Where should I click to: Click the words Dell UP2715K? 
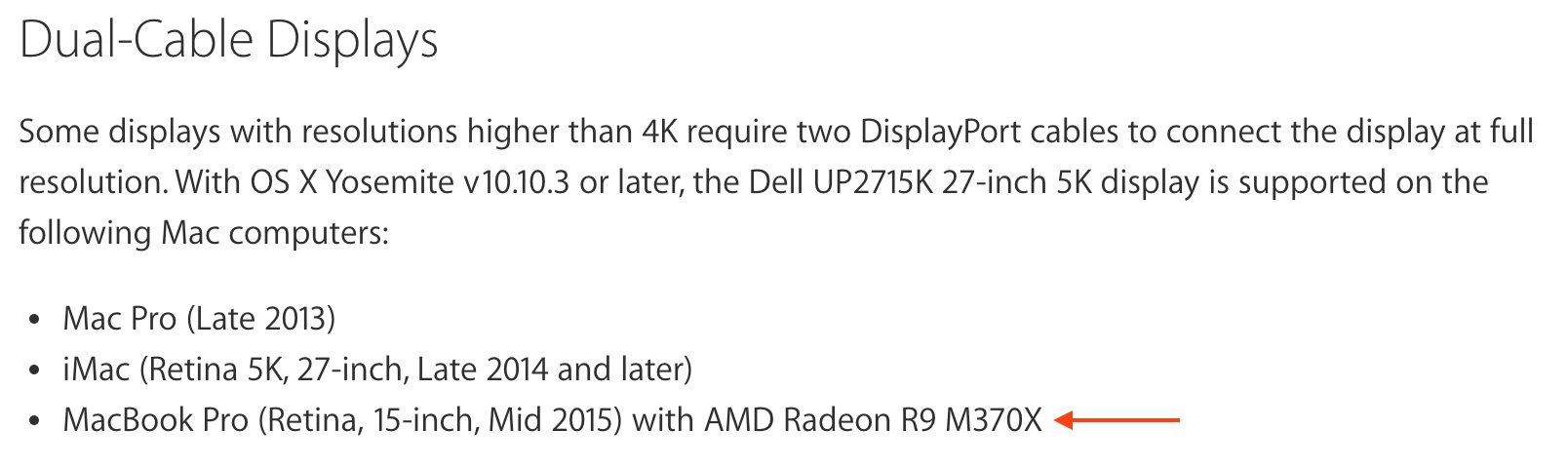click(841, 182)
